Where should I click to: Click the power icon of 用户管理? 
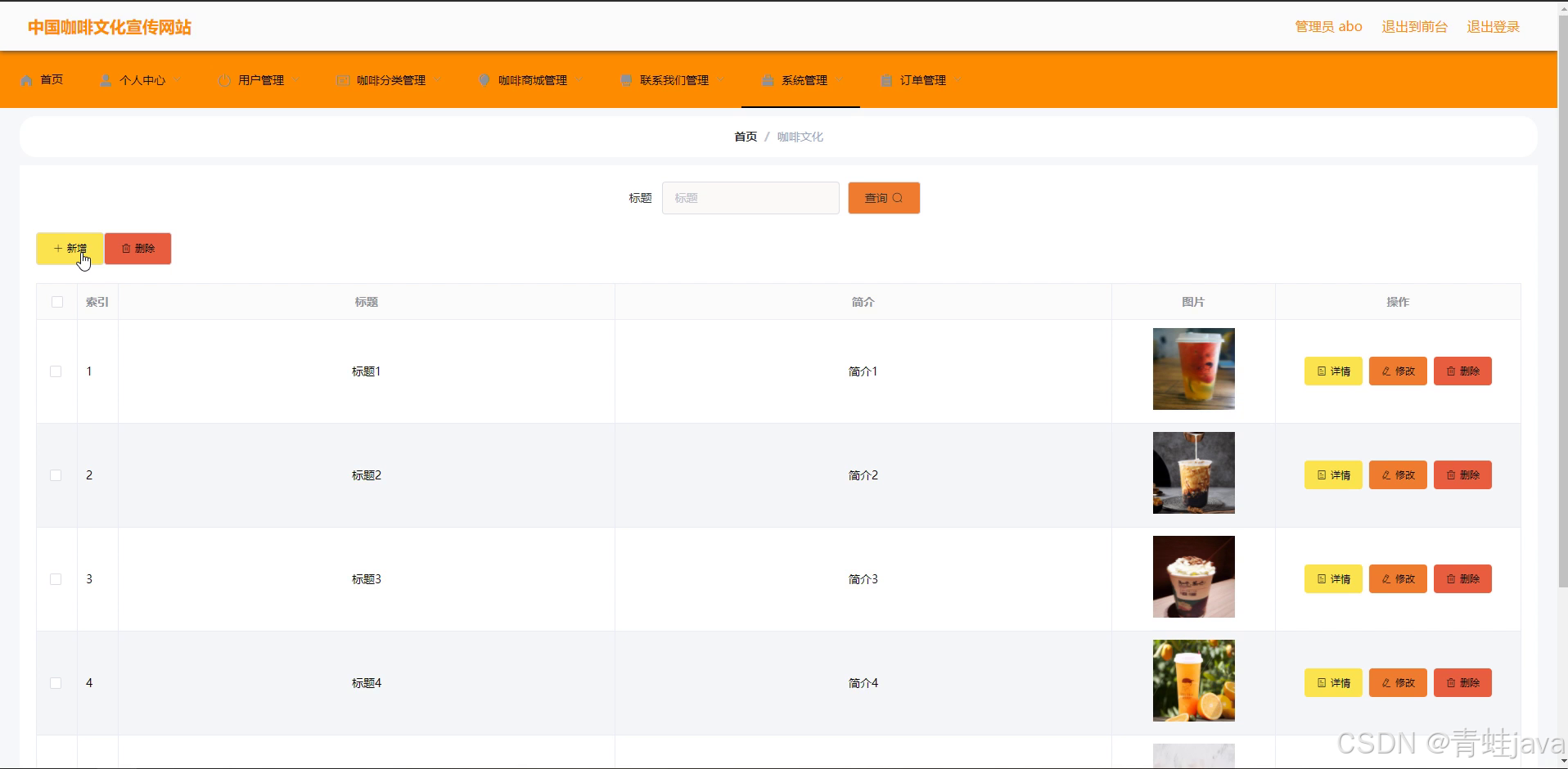(x=224, y=80)
